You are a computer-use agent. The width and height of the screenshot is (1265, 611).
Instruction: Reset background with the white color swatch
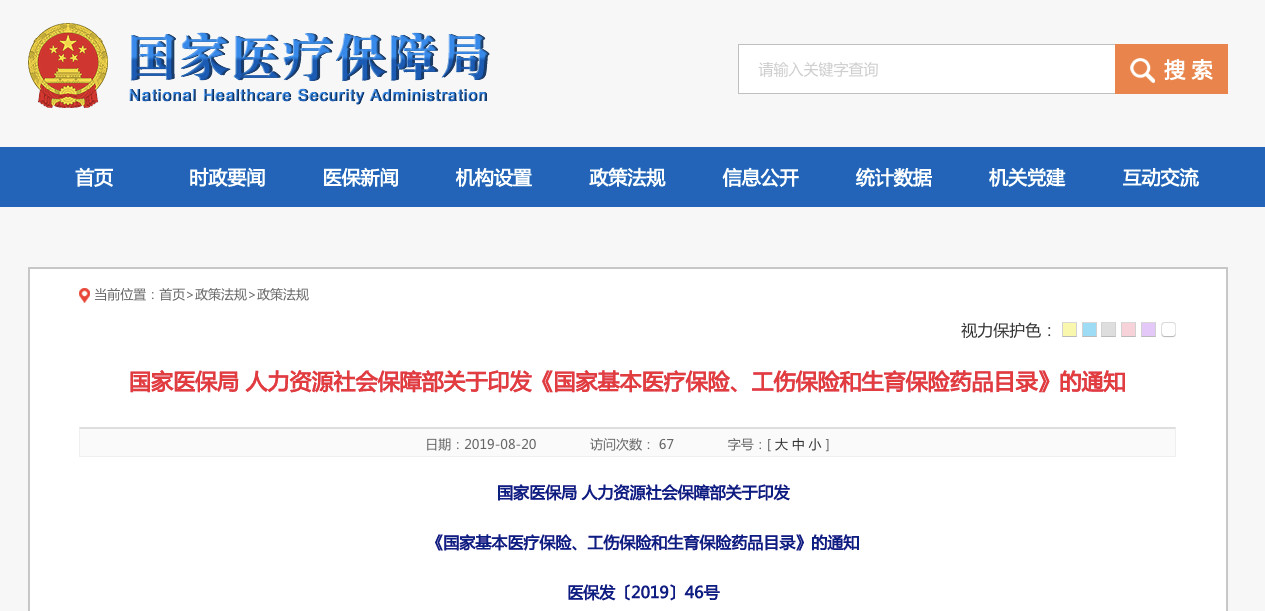pyautogui.click(x=1168, y=330)
